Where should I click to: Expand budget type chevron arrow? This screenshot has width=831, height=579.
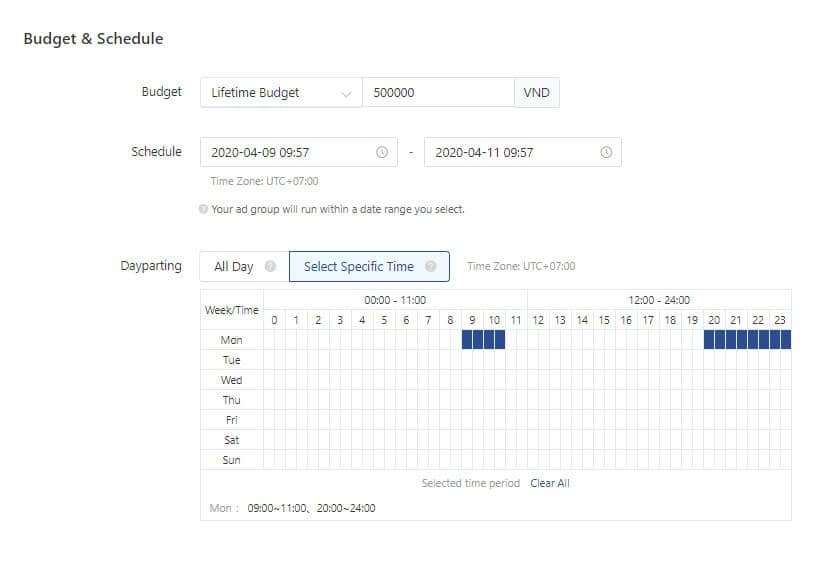346,94
